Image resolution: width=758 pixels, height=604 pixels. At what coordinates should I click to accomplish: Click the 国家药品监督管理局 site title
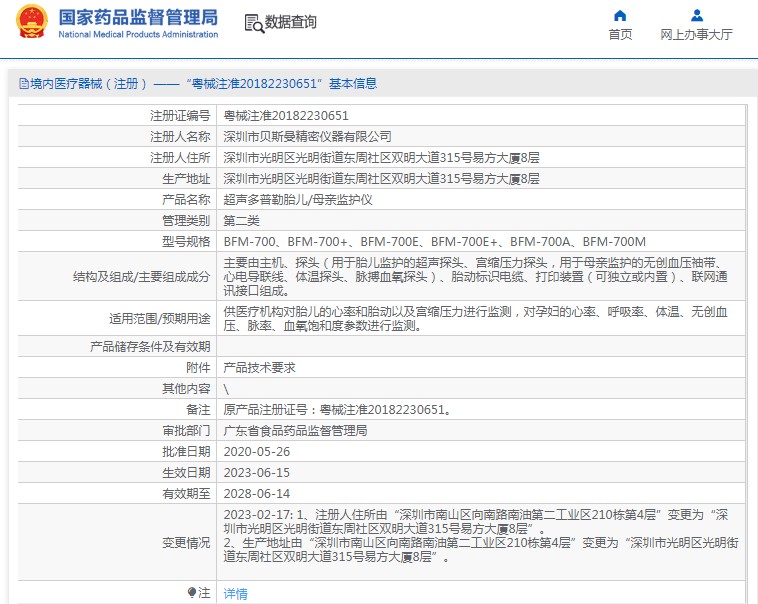click(x=137, y=17)
